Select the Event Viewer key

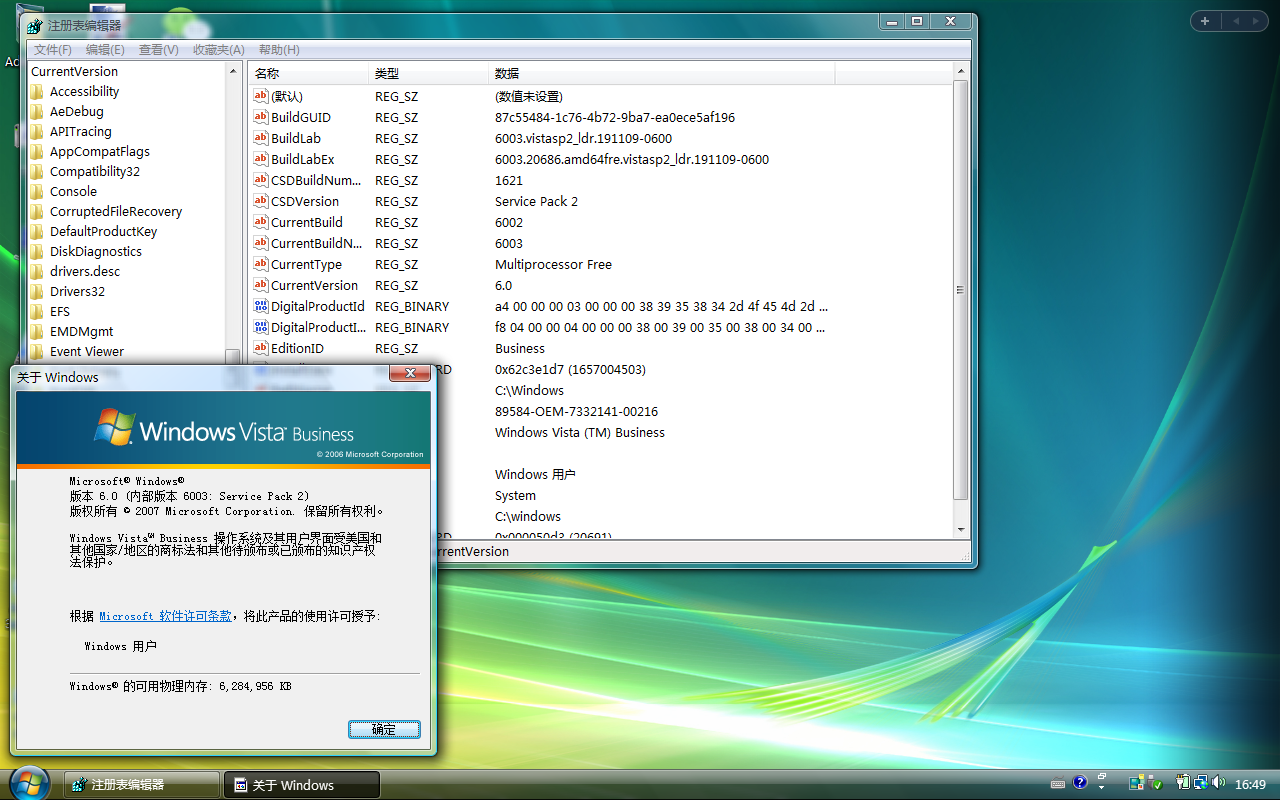[87, 352]
